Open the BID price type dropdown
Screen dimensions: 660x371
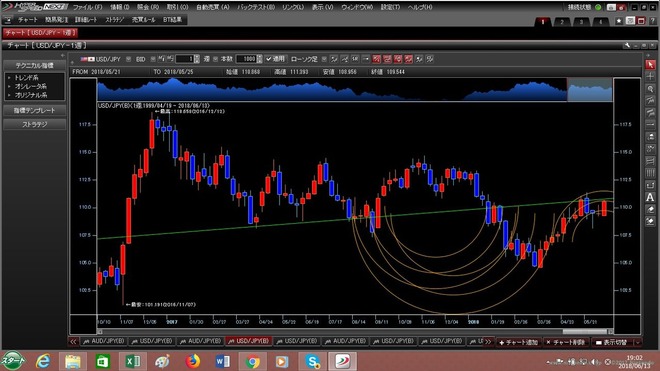point(153,59)
